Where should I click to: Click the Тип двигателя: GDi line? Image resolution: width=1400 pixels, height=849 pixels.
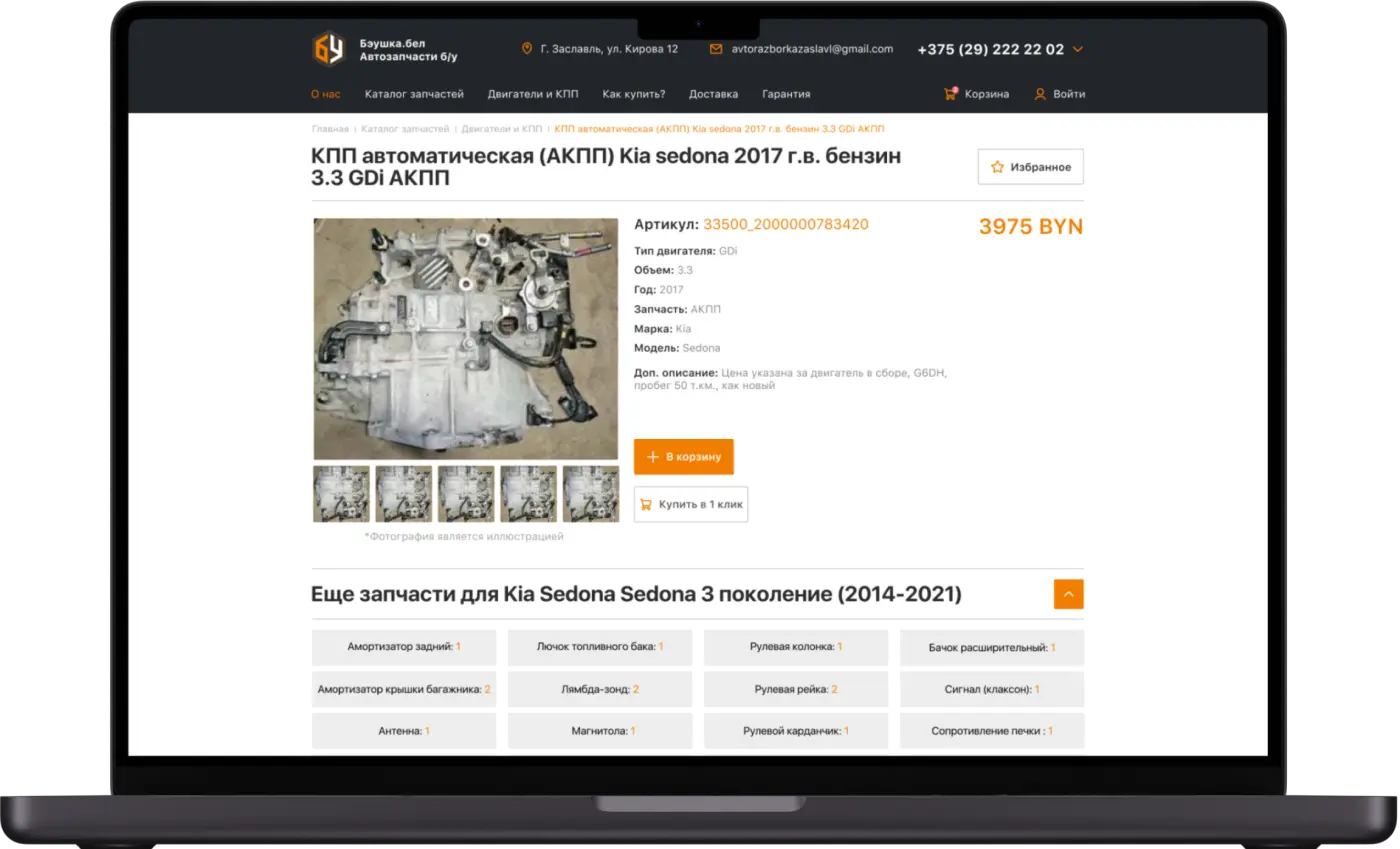click(686, 251)
